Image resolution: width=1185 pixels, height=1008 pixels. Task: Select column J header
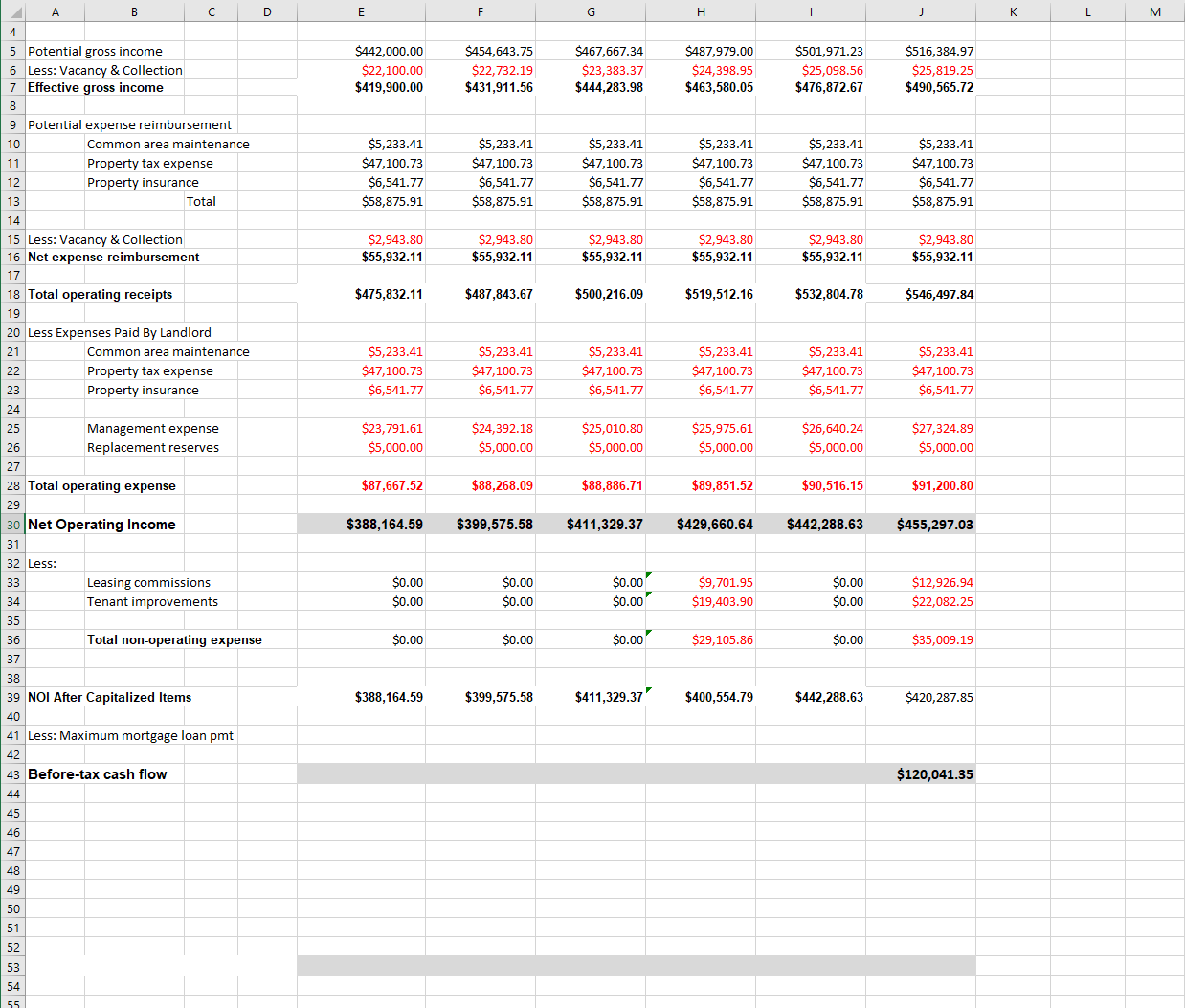click(921, 11)
